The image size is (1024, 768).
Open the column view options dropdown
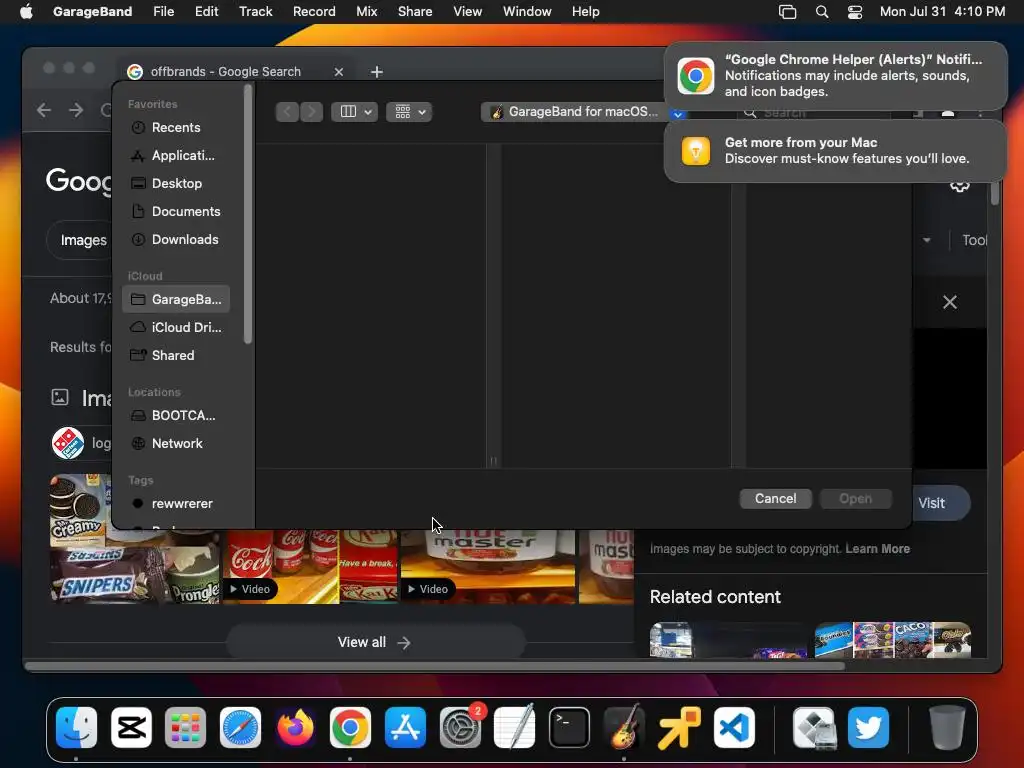(355, 112)
